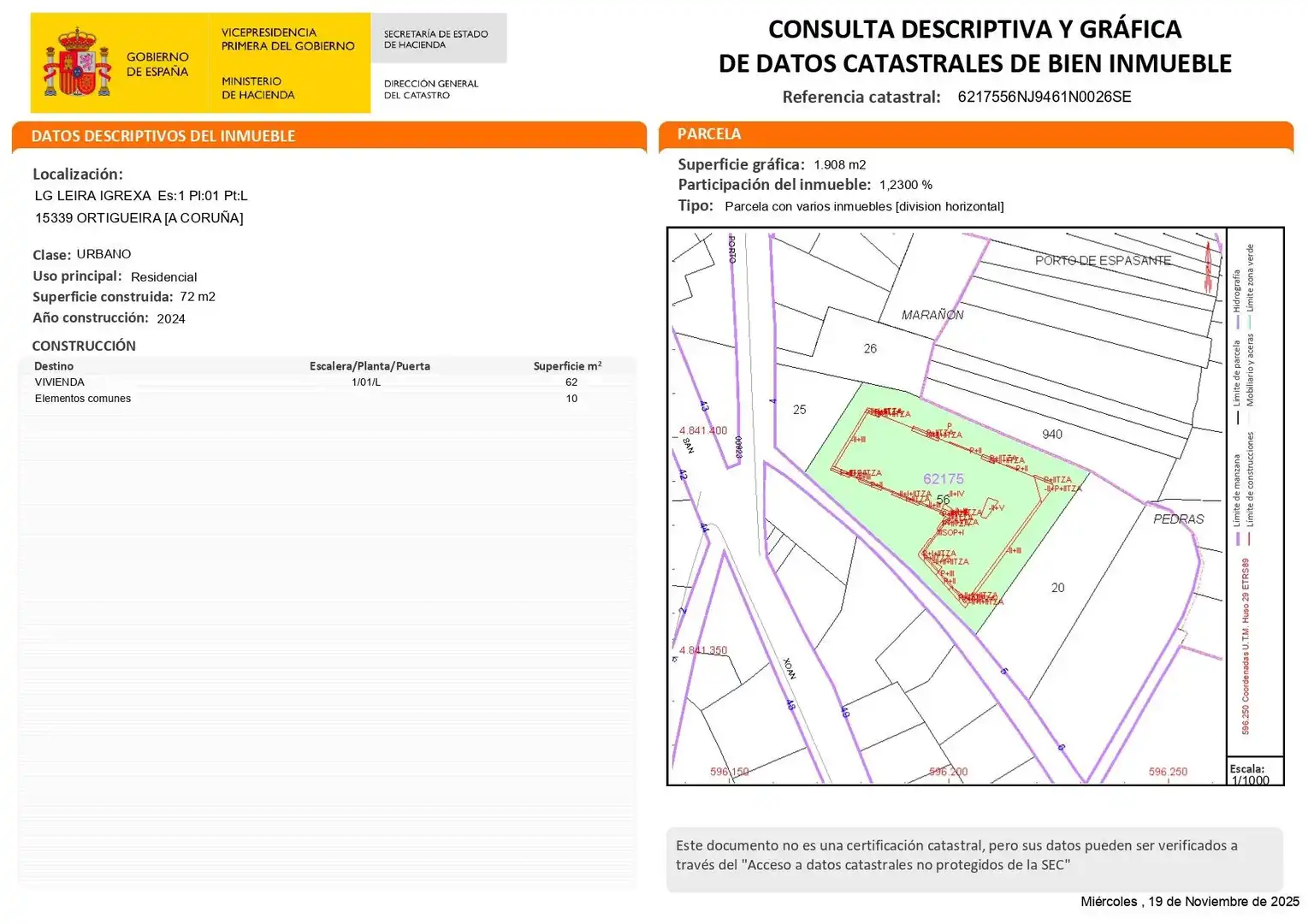Click the 'CONSTRUCCIÓN' subsection heading
This screenshot has width=1308, height=924.
pyautogui.click(x=84, y=346)
